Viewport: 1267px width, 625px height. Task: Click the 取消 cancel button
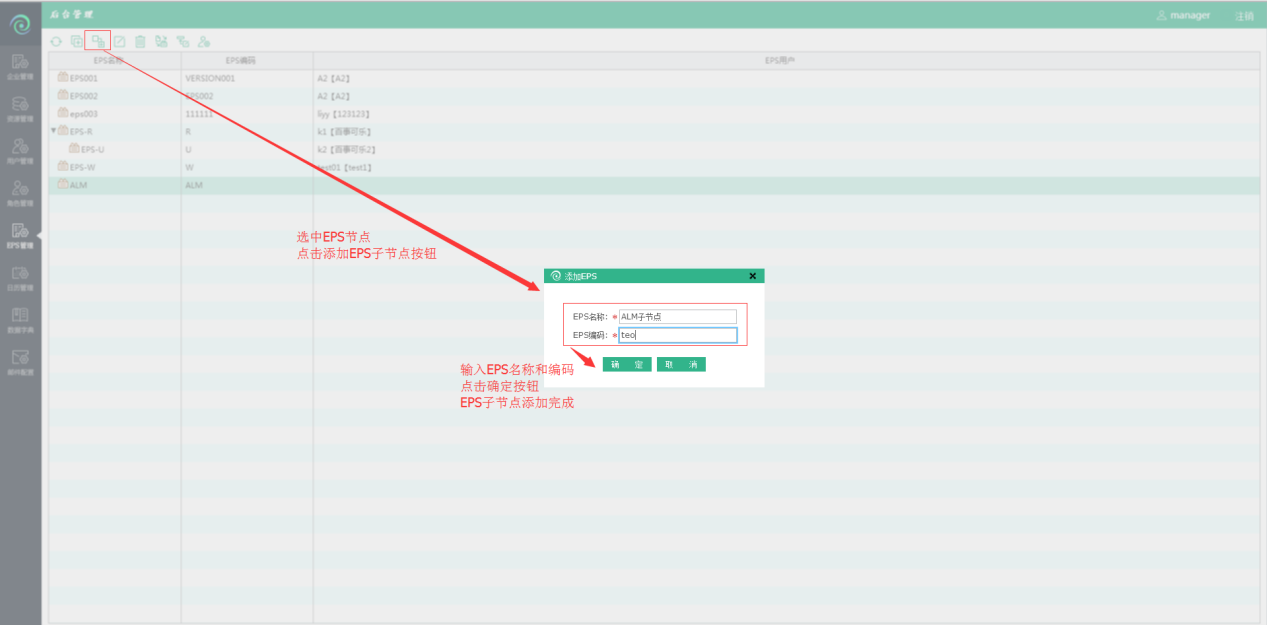coord(681,365)
